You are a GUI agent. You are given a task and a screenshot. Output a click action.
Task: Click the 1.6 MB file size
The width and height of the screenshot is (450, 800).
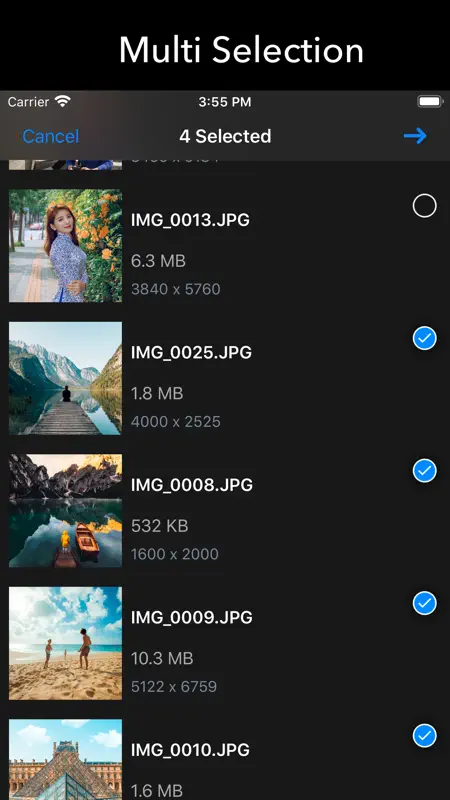(x=157, y=791)
